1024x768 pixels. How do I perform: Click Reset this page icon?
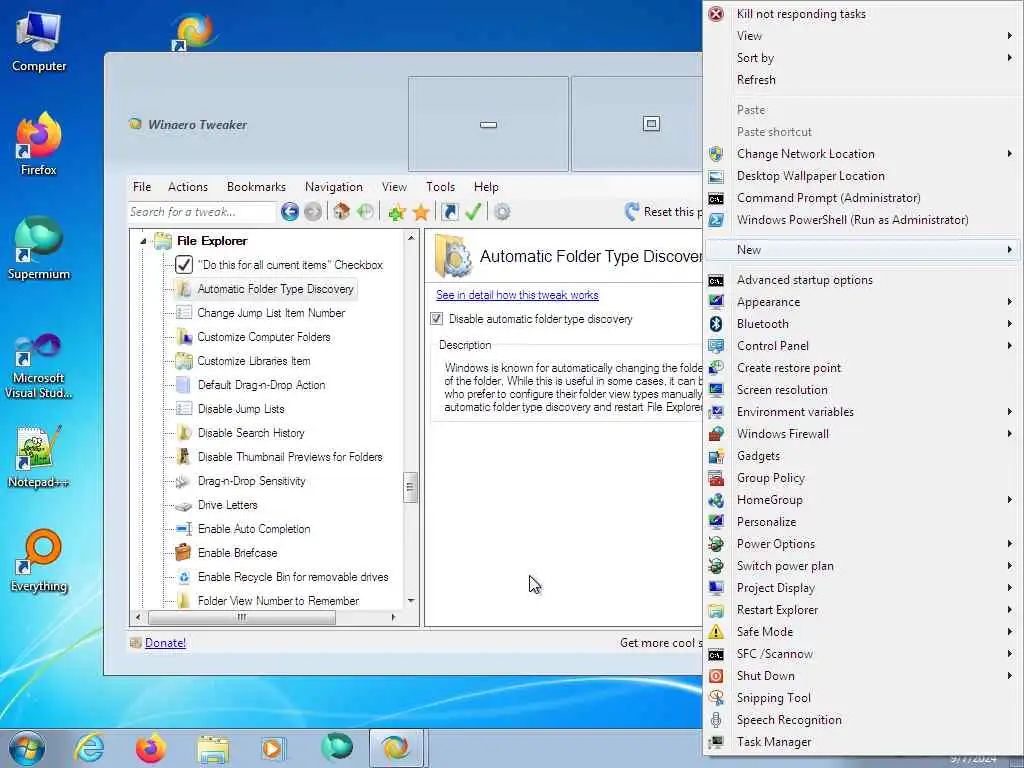tap(632, 212)
